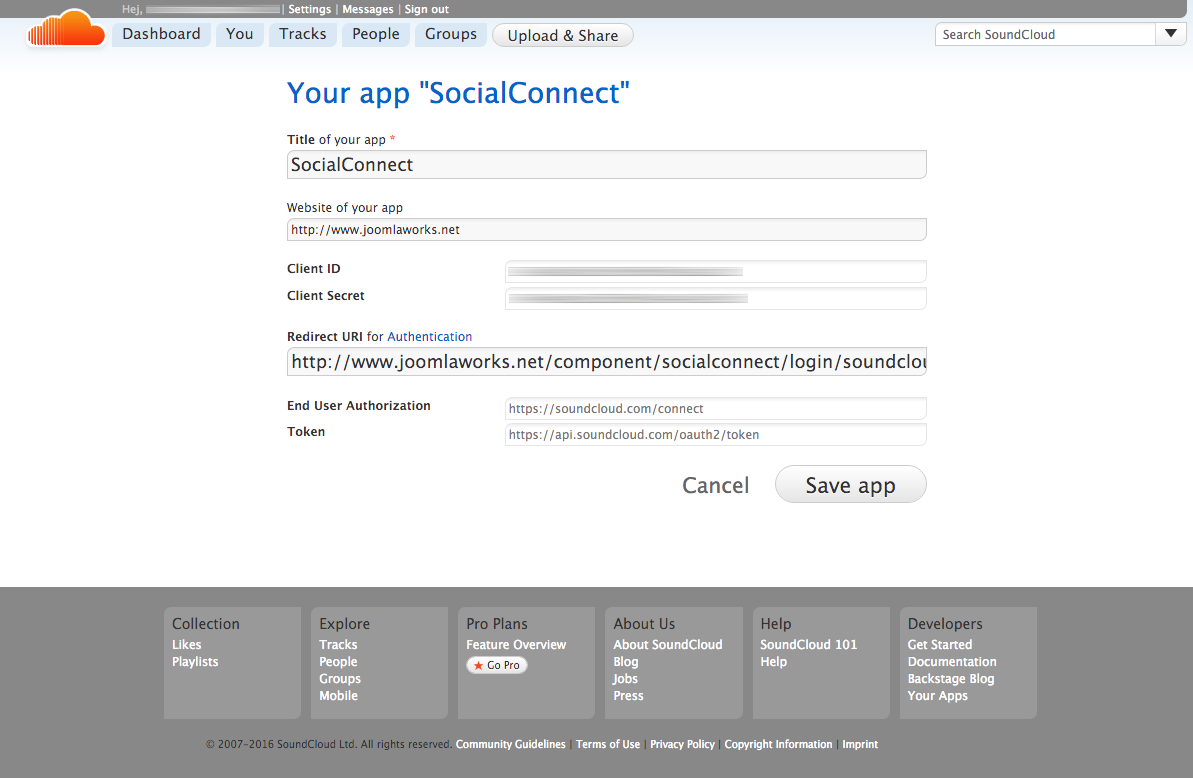1193x778 pixels.
Task: Open the Jobs footer link
Action: tap(625, 678)
